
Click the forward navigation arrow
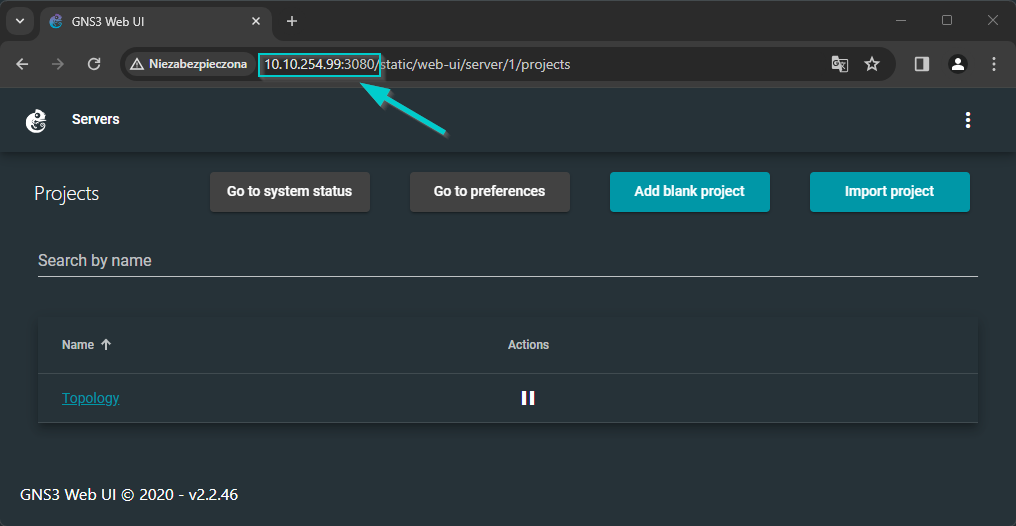pos(58,64)
